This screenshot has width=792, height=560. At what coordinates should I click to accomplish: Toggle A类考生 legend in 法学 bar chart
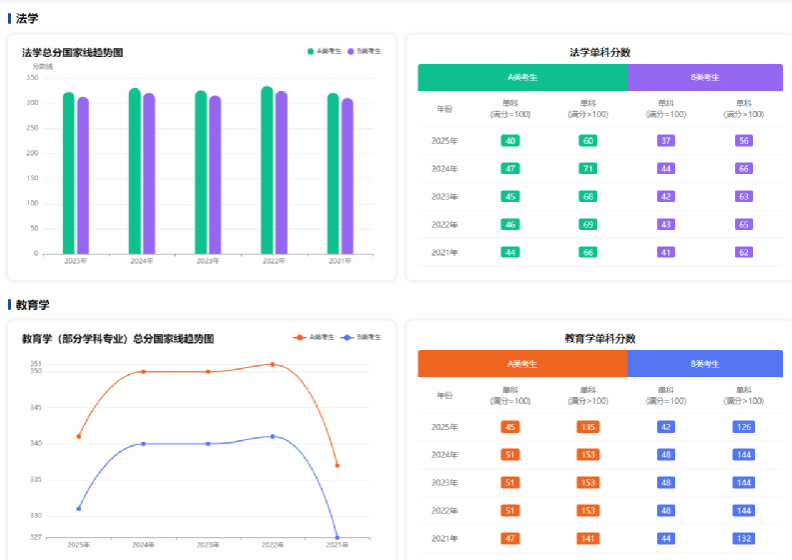click(324, 51)
